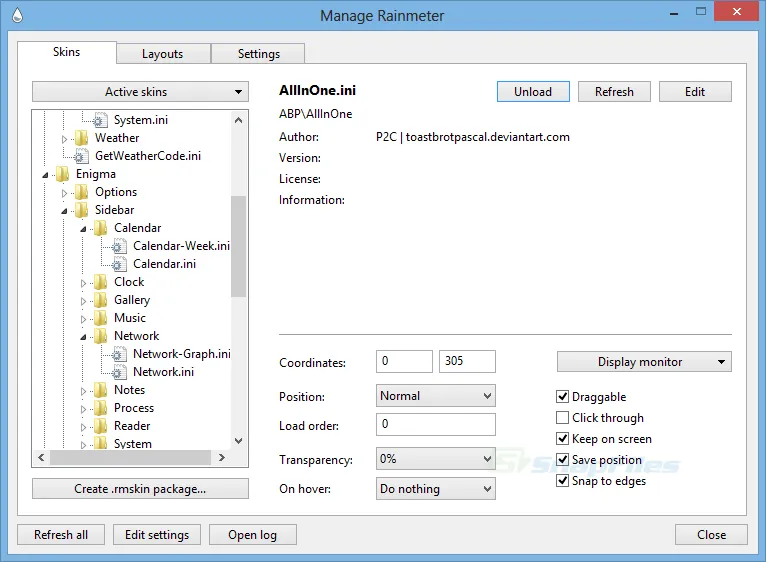Click the Options folder icon
The image size is (766, 562).
pyautogui.click(x=81, y=192)
